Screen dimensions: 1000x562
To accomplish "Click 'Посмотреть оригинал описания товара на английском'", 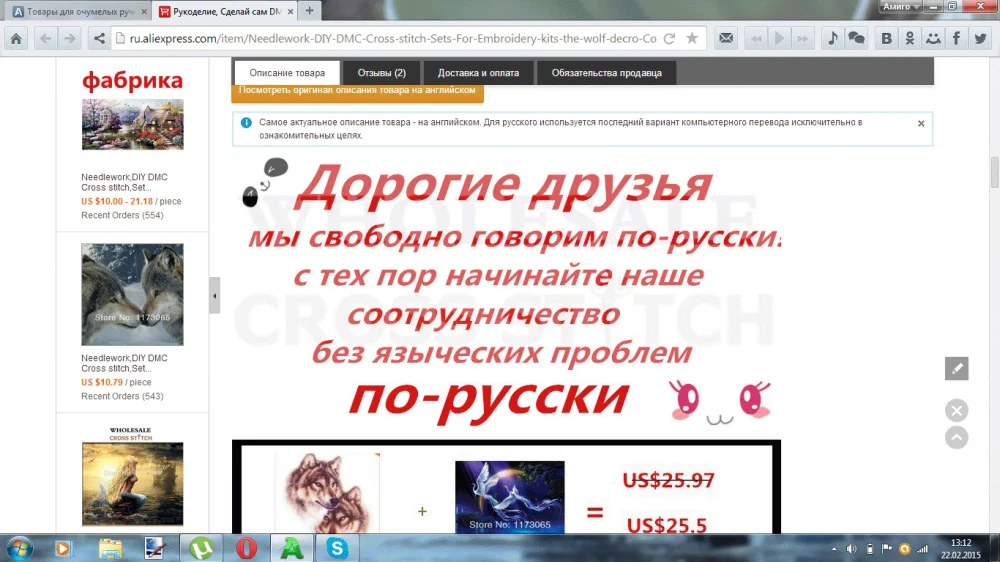I will pyautogui.click(x=357, y=92).
